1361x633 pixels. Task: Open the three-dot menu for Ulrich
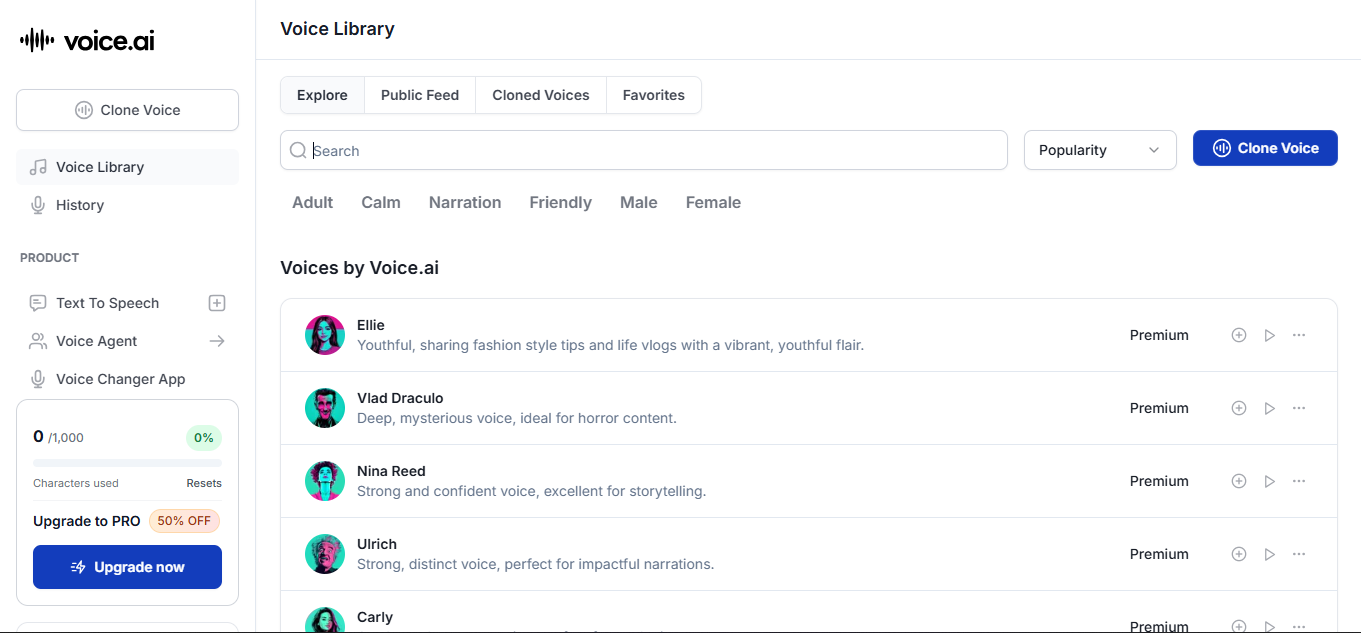pos(1299,554)
